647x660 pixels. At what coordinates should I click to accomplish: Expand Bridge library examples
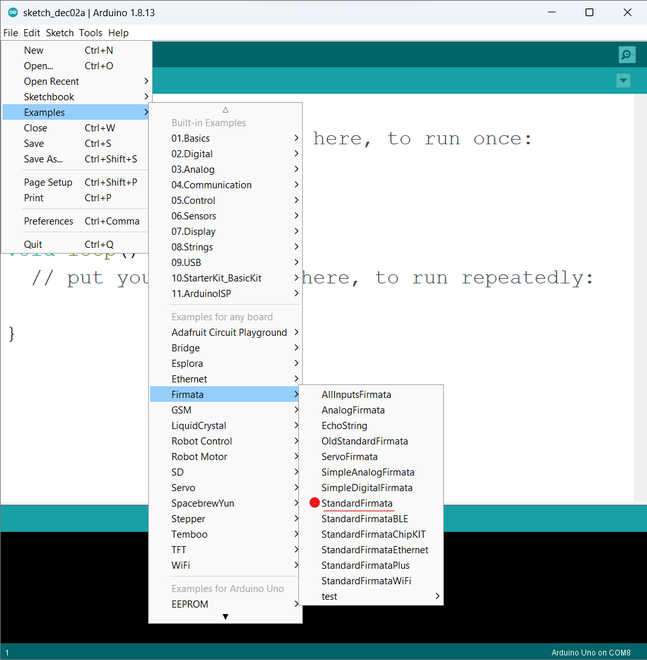click(x=225, y=348)
